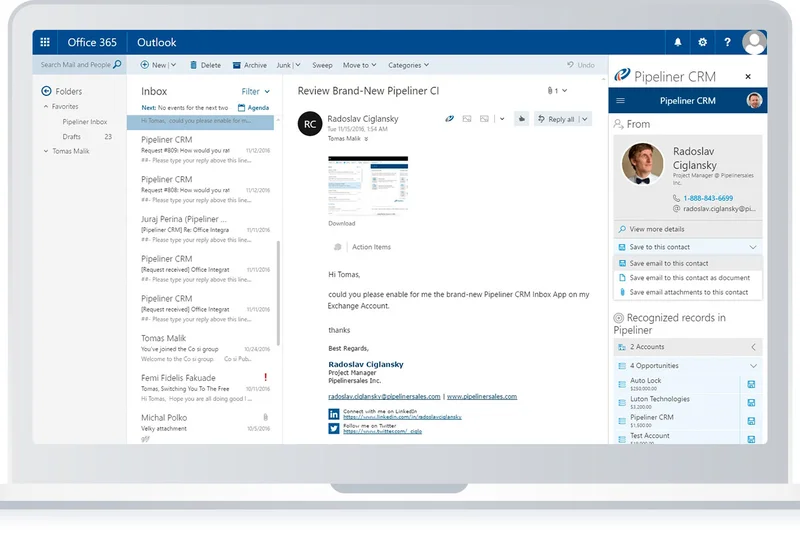Open the account profile avatar
This screenshot has width=800, height=533.
click(x=754, y=42)
